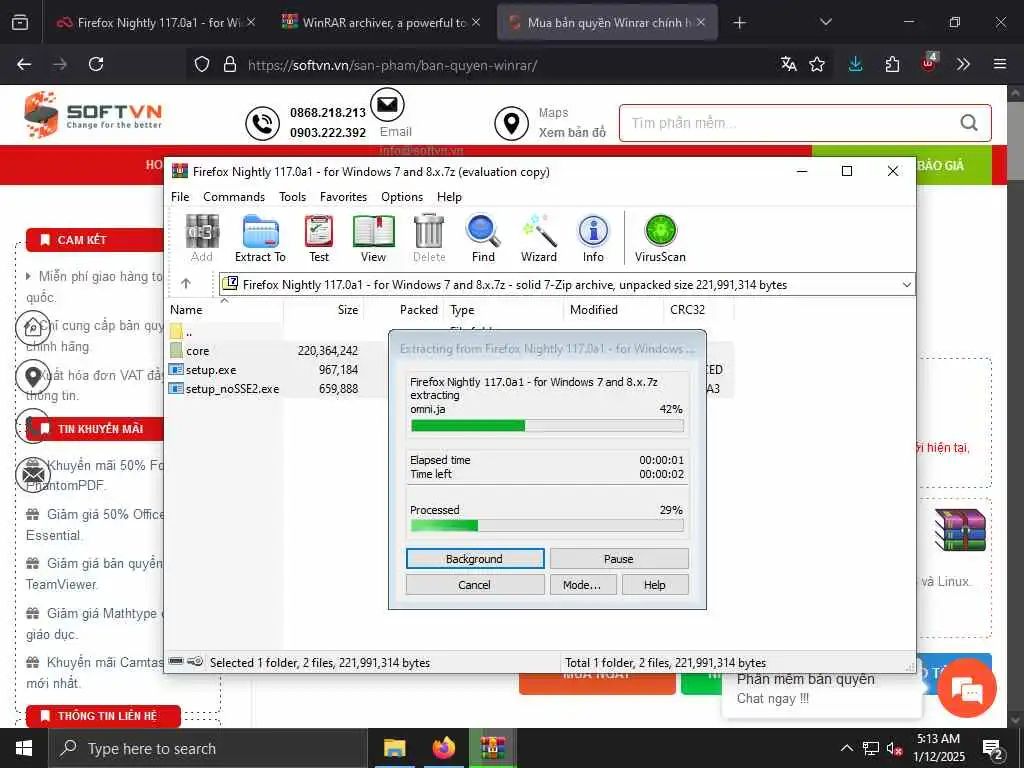Launch the Wizard tool
1024x768 pixels.
click(539, 239)
